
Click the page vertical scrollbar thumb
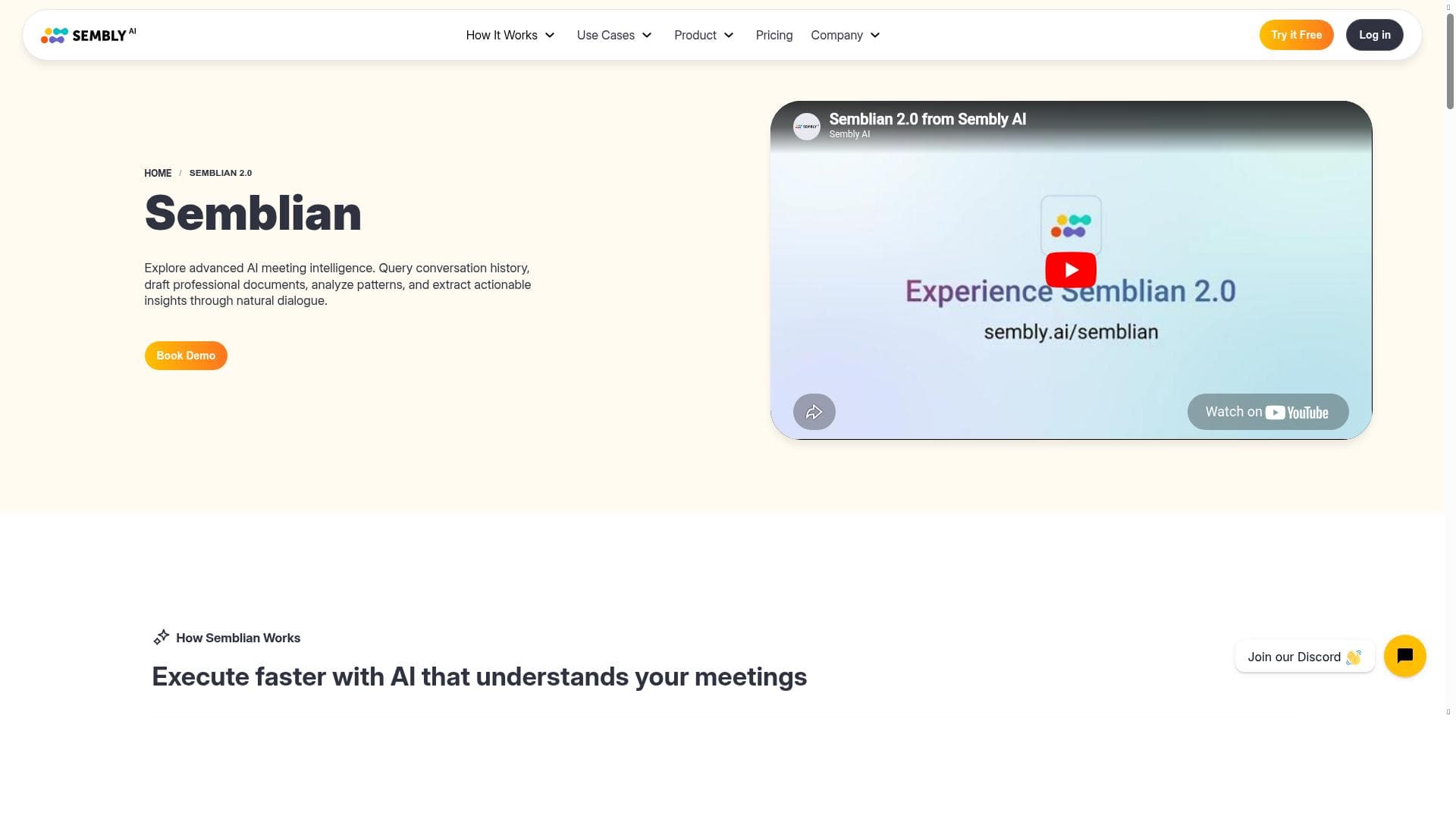1450,61
